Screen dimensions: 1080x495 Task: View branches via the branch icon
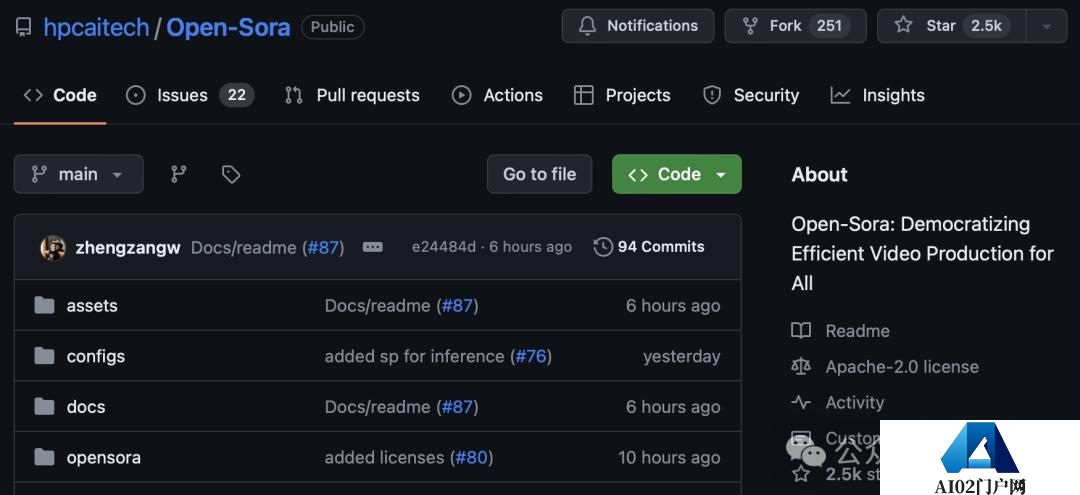pyautogui.click(x=178, y=174)
